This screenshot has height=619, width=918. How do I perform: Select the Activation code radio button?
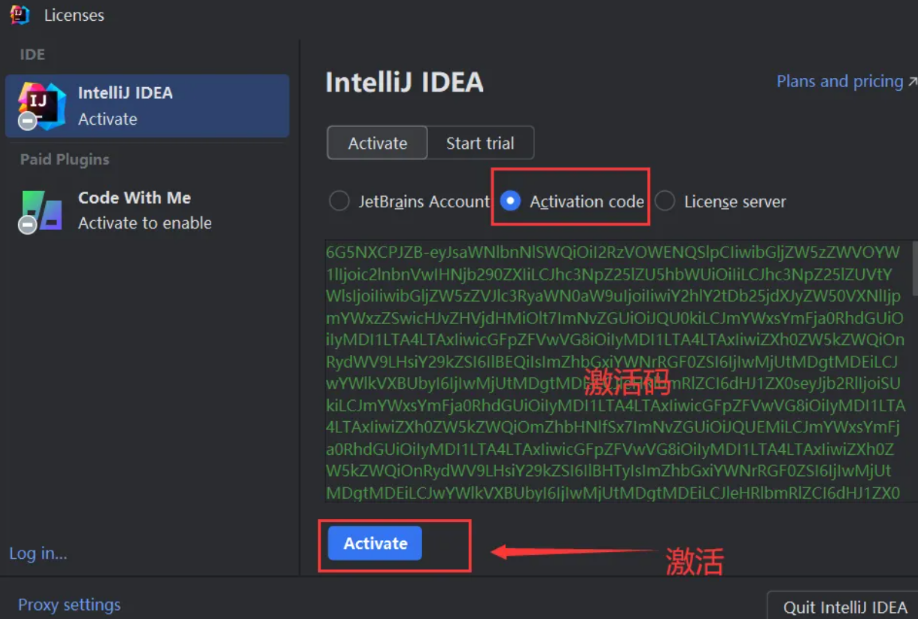coord(511,201)
